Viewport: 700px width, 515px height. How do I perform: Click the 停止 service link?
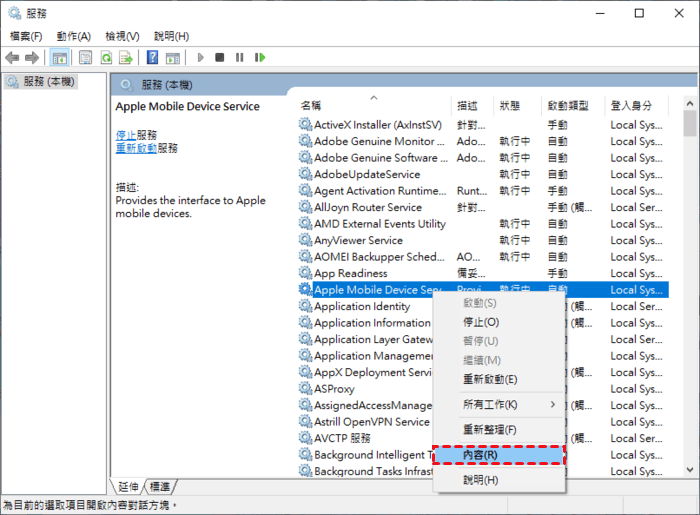pos(125,134)
